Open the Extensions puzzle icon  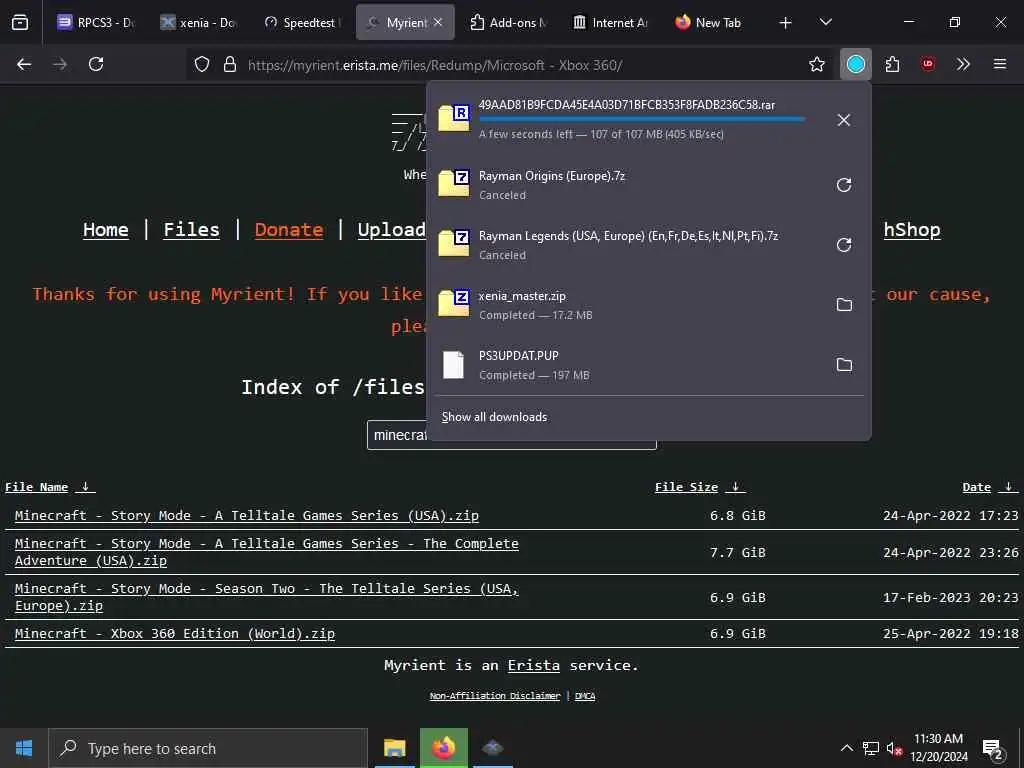coord(892,64)
